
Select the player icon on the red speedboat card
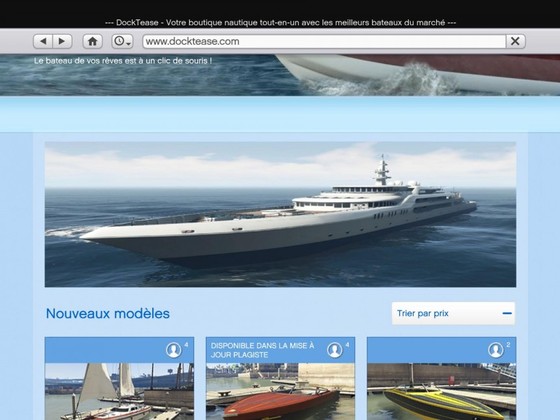tap(335, 350)
